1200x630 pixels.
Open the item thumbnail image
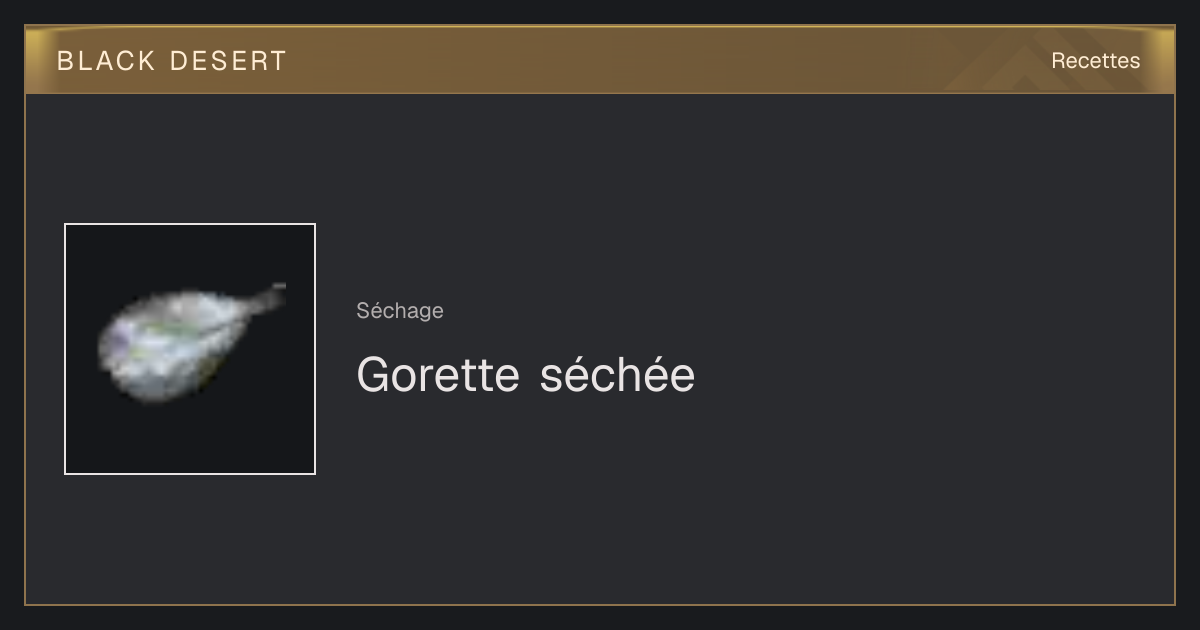[x=190, y=349]
